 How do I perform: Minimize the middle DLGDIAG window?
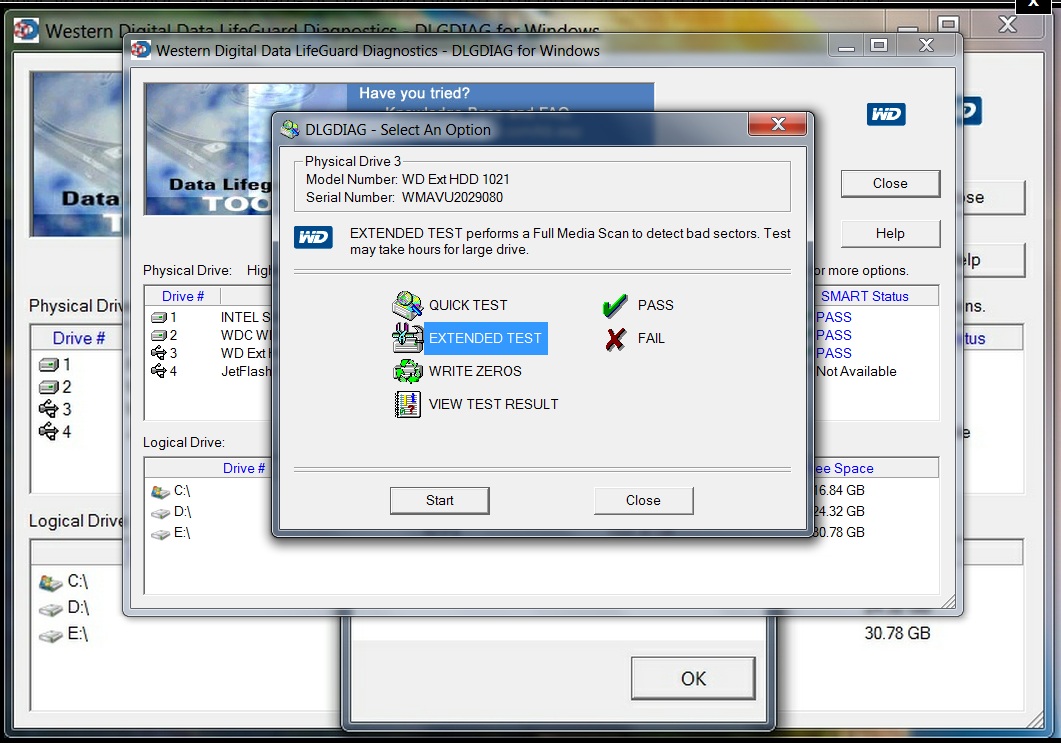tap(846, 46)
